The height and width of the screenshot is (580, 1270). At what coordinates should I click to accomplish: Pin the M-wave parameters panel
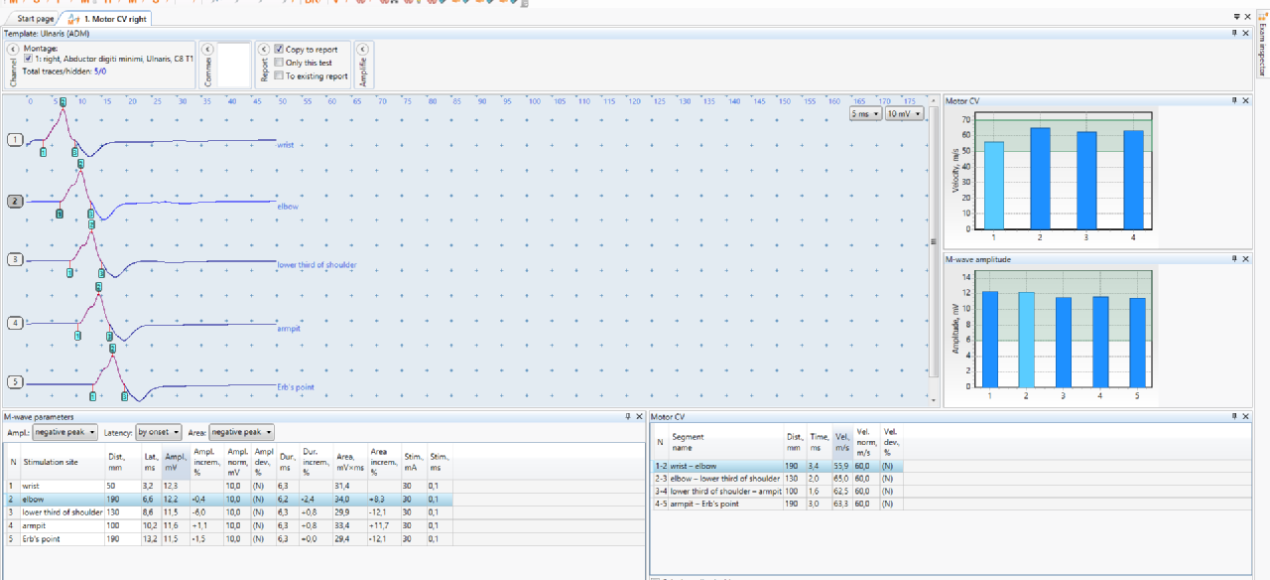[627, 416]
